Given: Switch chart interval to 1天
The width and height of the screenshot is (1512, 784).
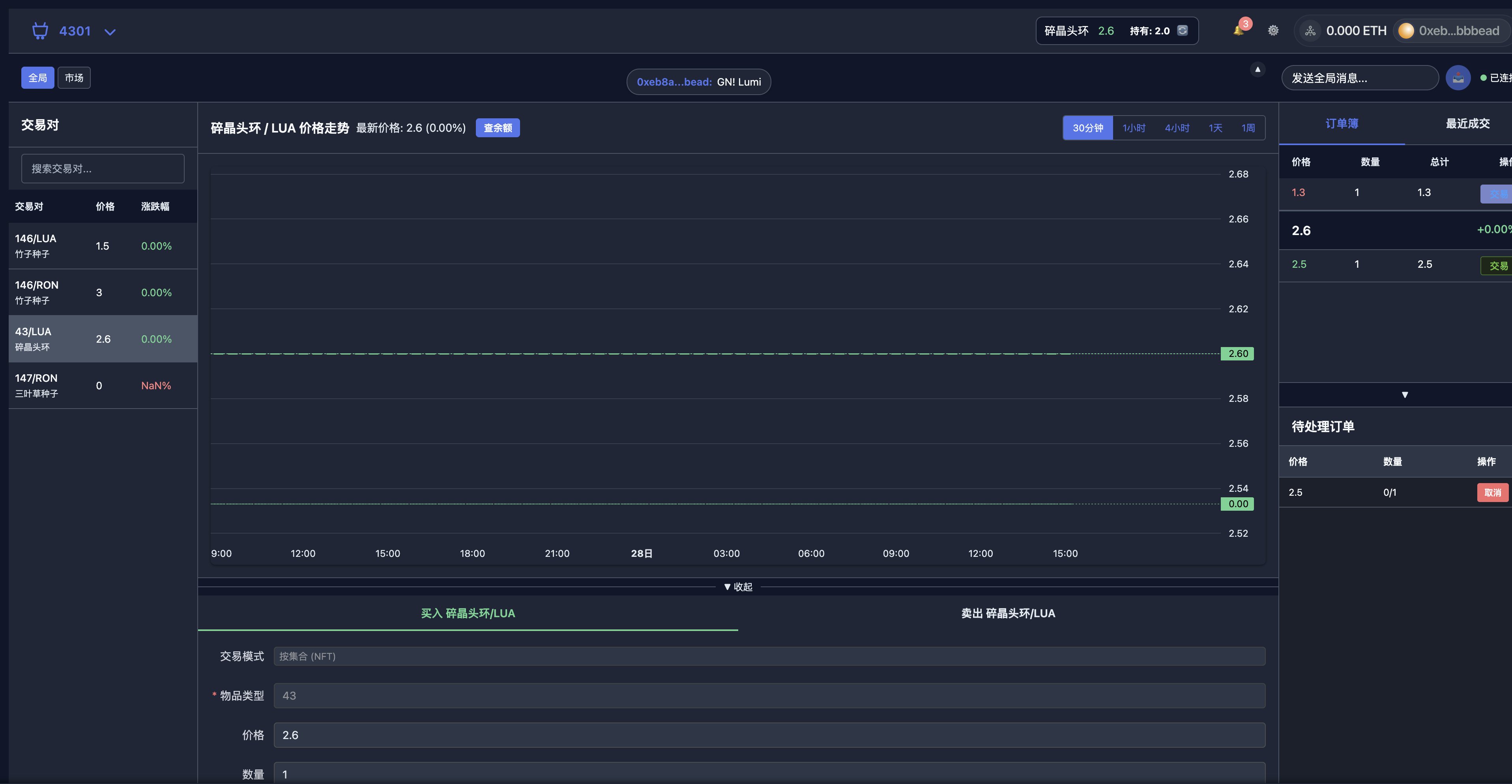Looking at the screenshot, I should (1215, 128).
